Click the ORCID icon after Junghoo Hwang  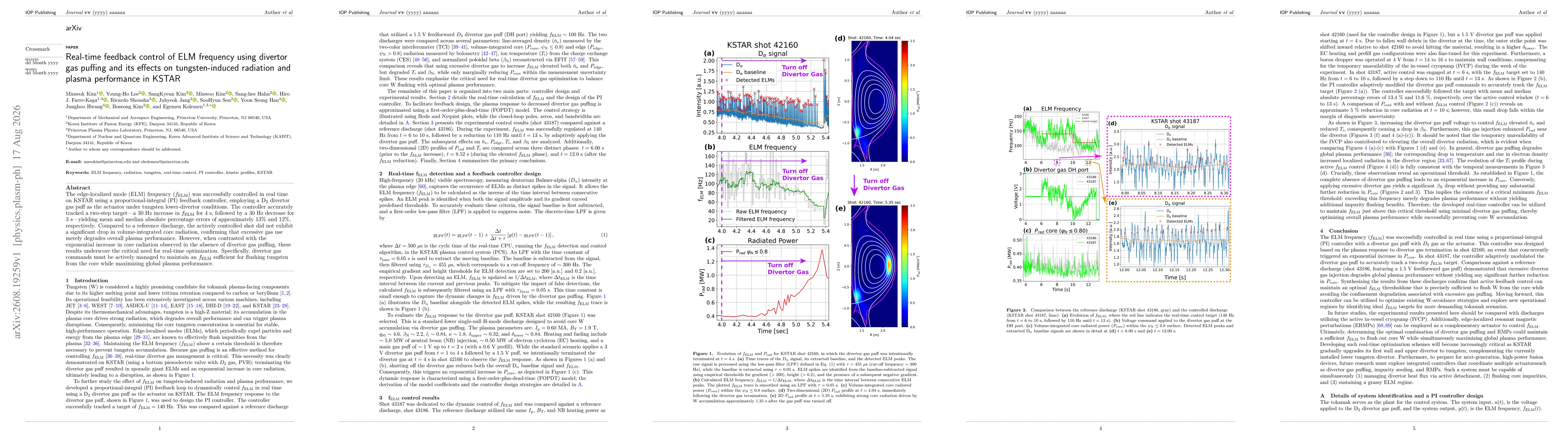coord(107,107)
